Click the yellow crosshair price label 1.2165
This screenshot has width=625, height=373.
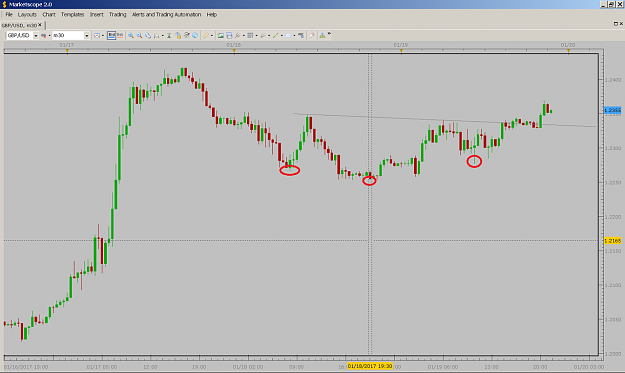click(612, 241)
